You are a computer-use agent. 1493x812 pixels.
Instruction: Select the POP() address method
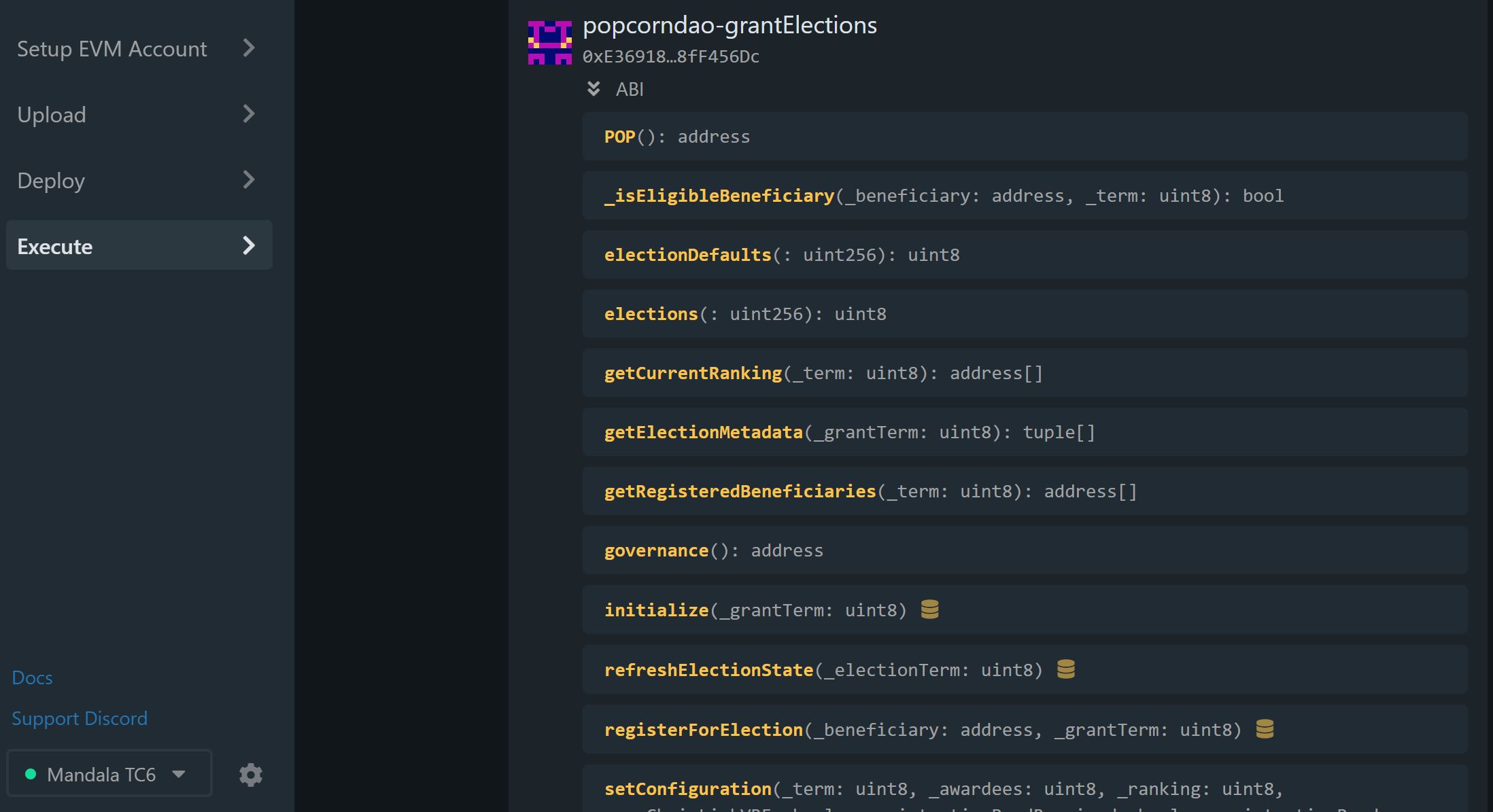click(1025, 137)
